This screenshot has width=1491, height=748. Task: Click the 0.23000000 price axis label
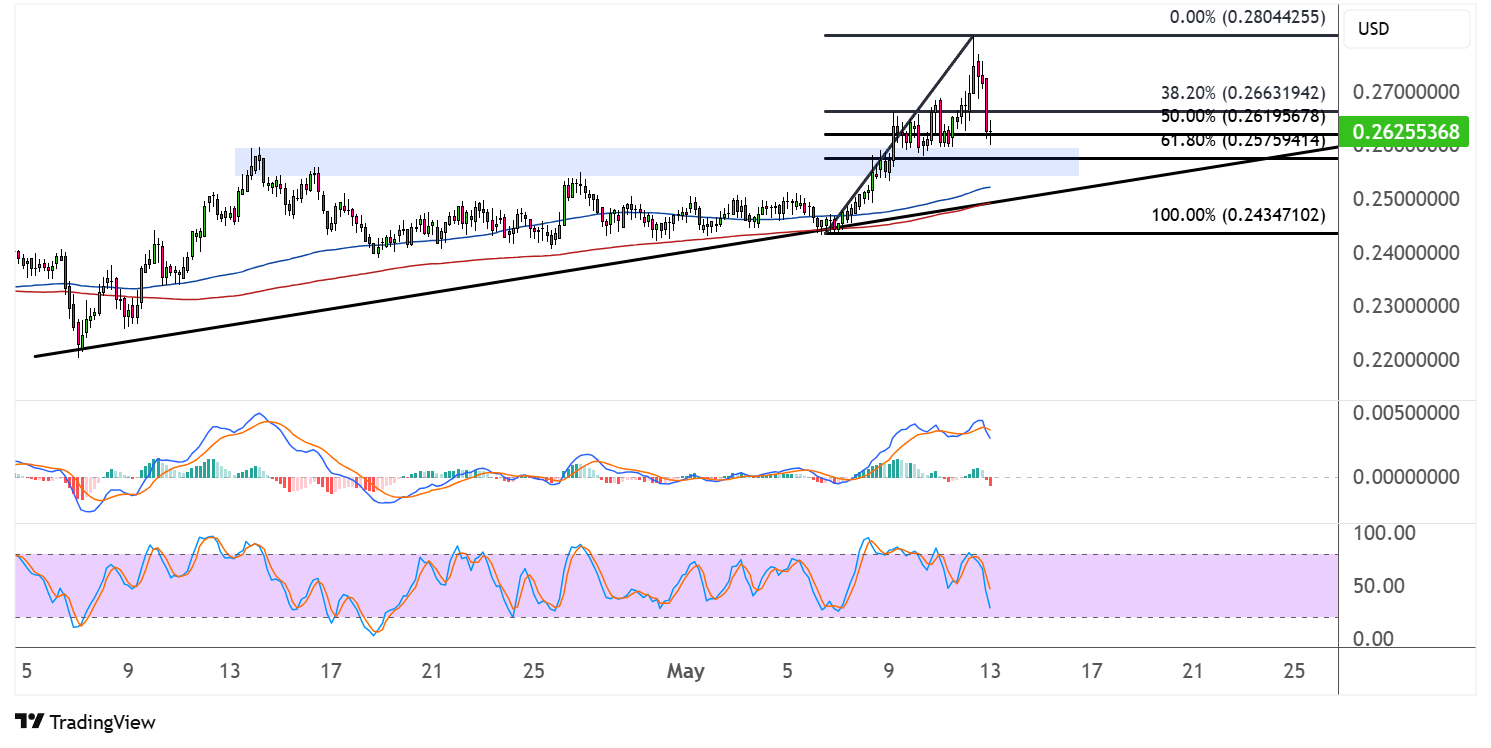click(1407, 306)
